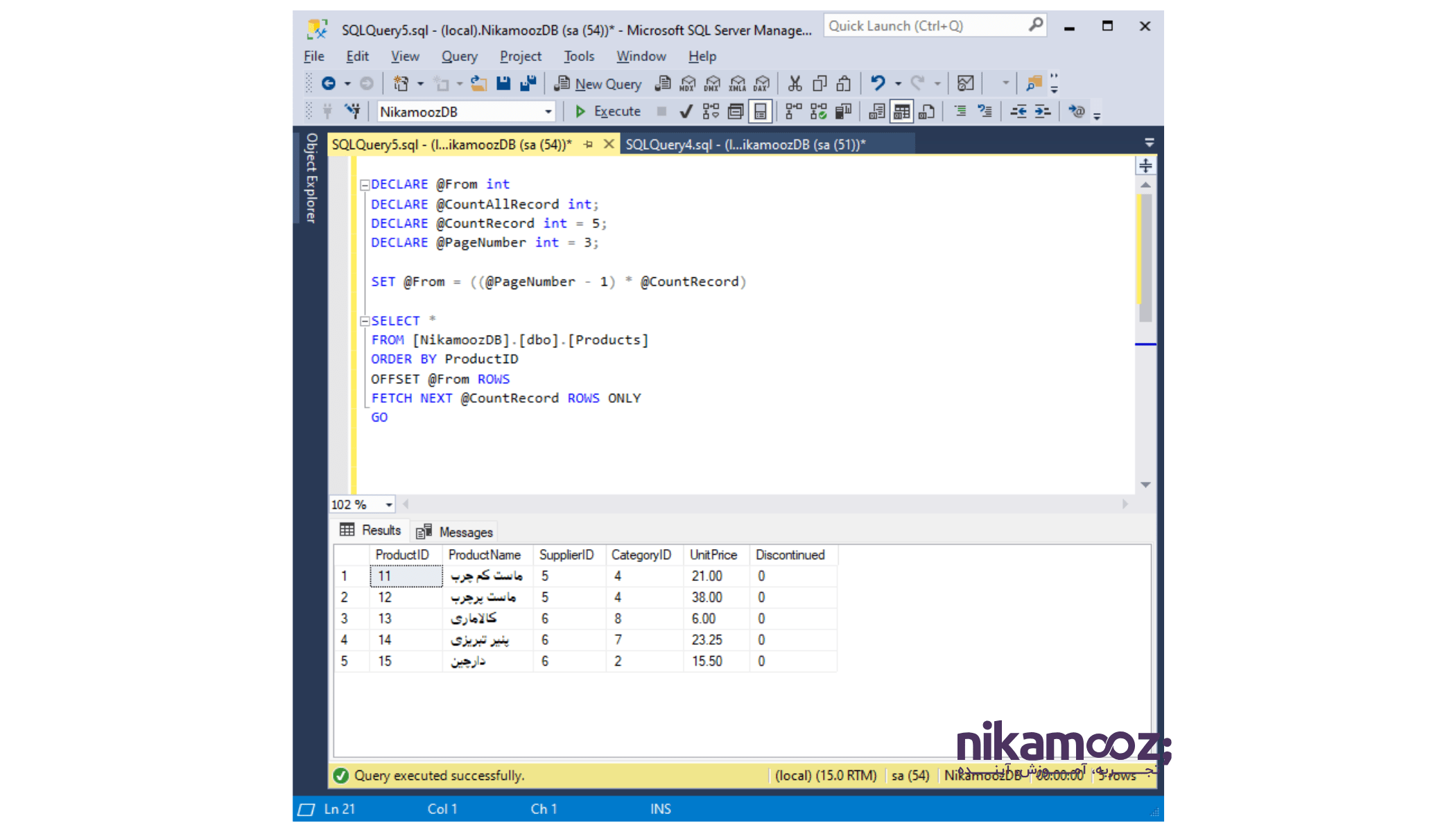Click the Save file icon
Screen dimensions: 1456x832
(x=503, y=84)
